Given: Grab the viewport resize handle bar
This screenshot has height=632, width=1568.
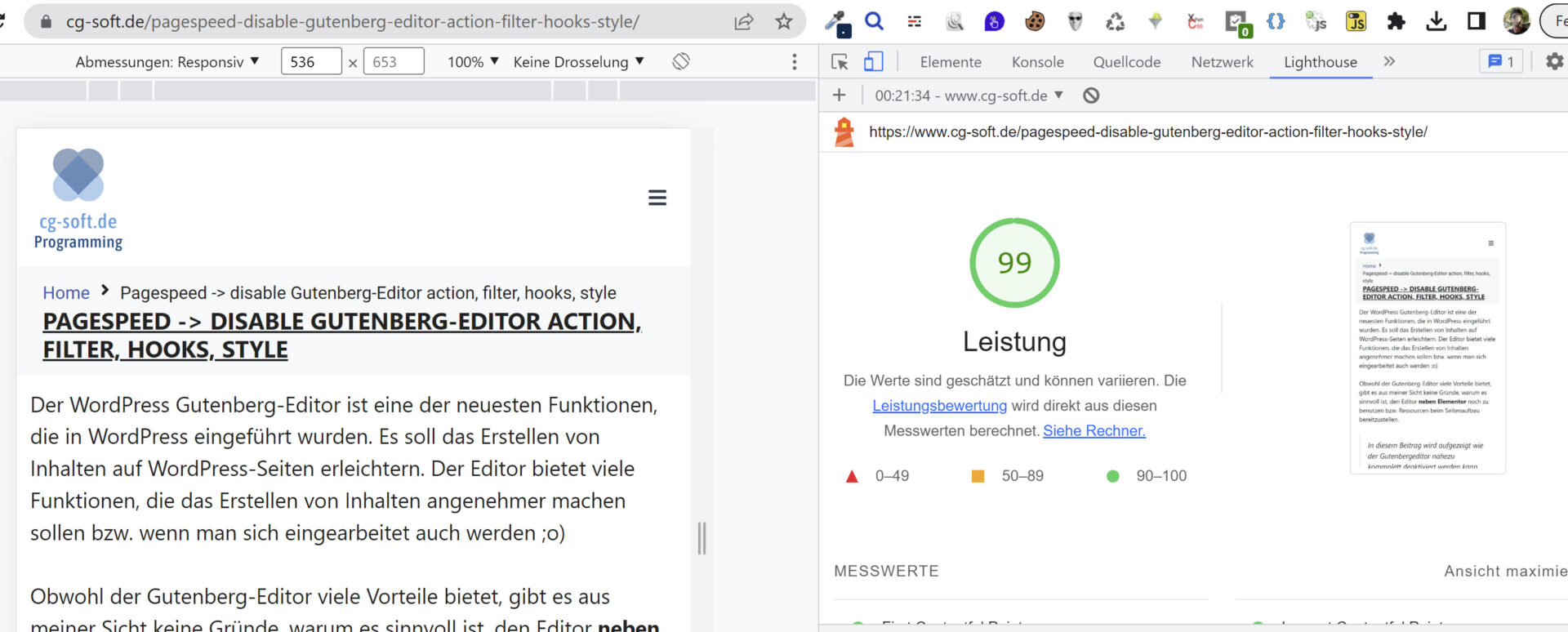Looking at the screenshot, I should click(702, 538).
